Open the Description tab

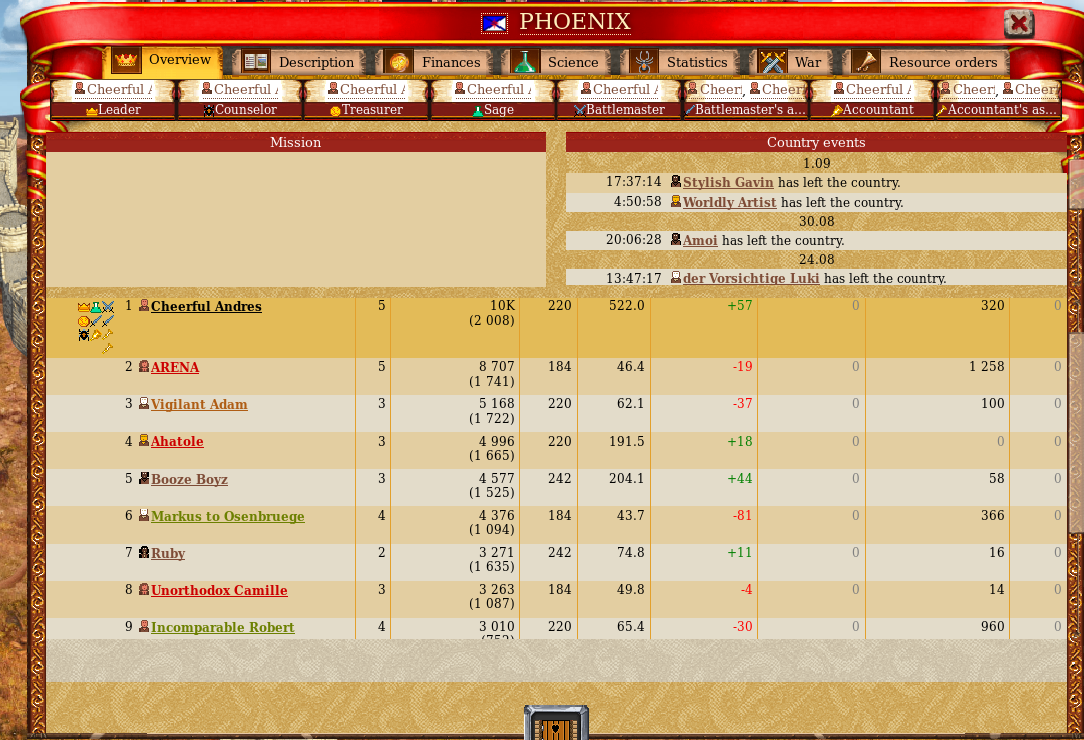(x=301, y=62)
